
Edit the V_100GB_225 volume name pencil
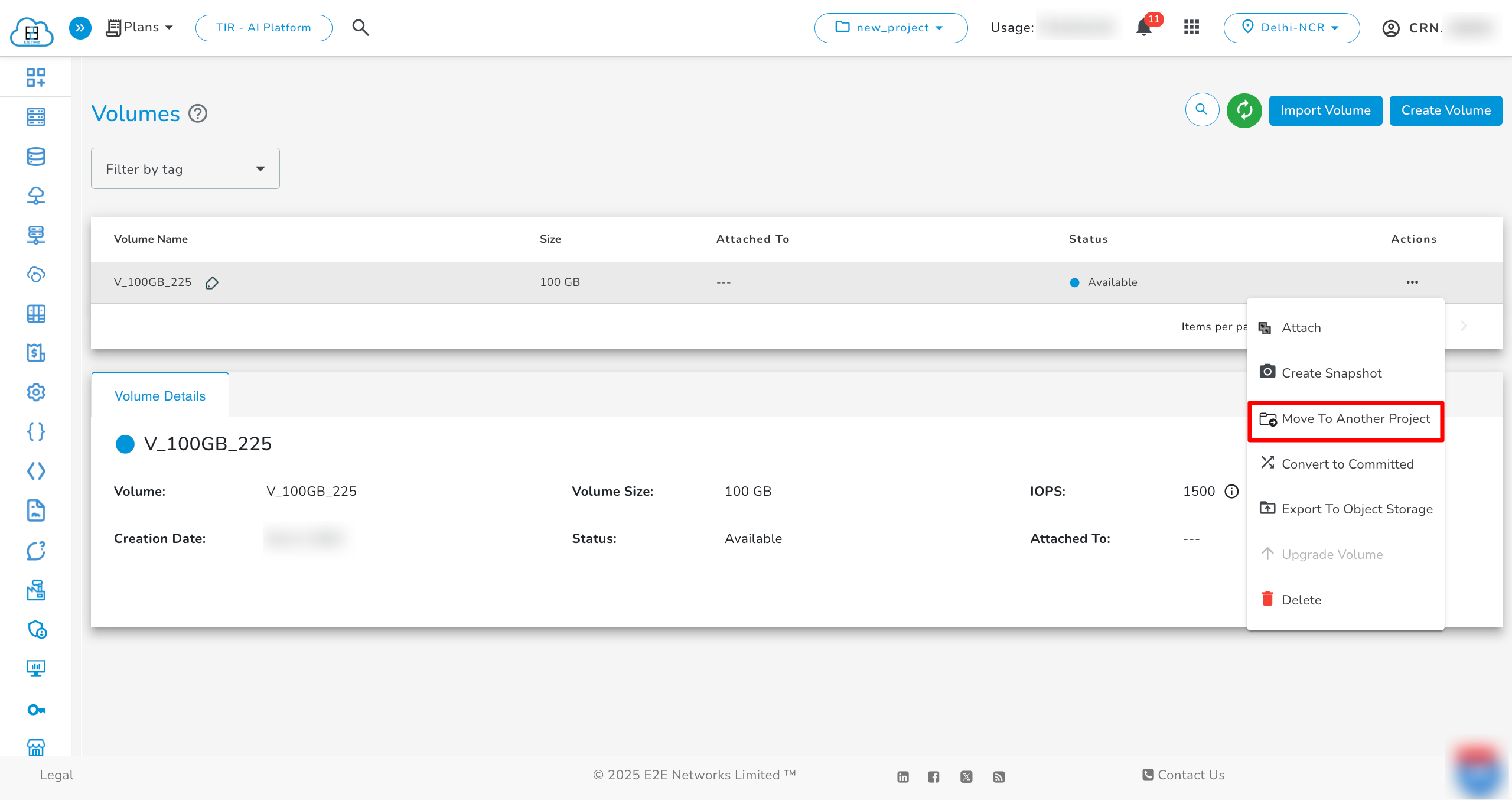click(212, 283)
